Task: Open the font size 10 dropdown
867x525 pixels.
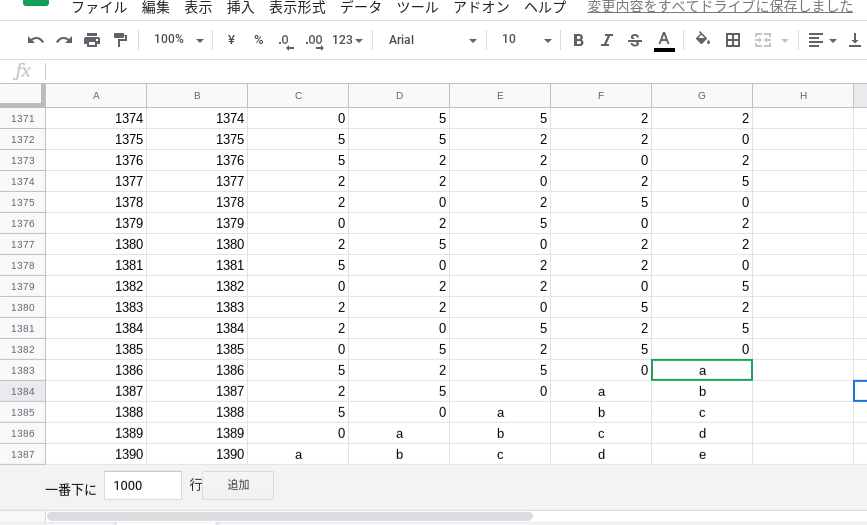Action: coord(526,39)
